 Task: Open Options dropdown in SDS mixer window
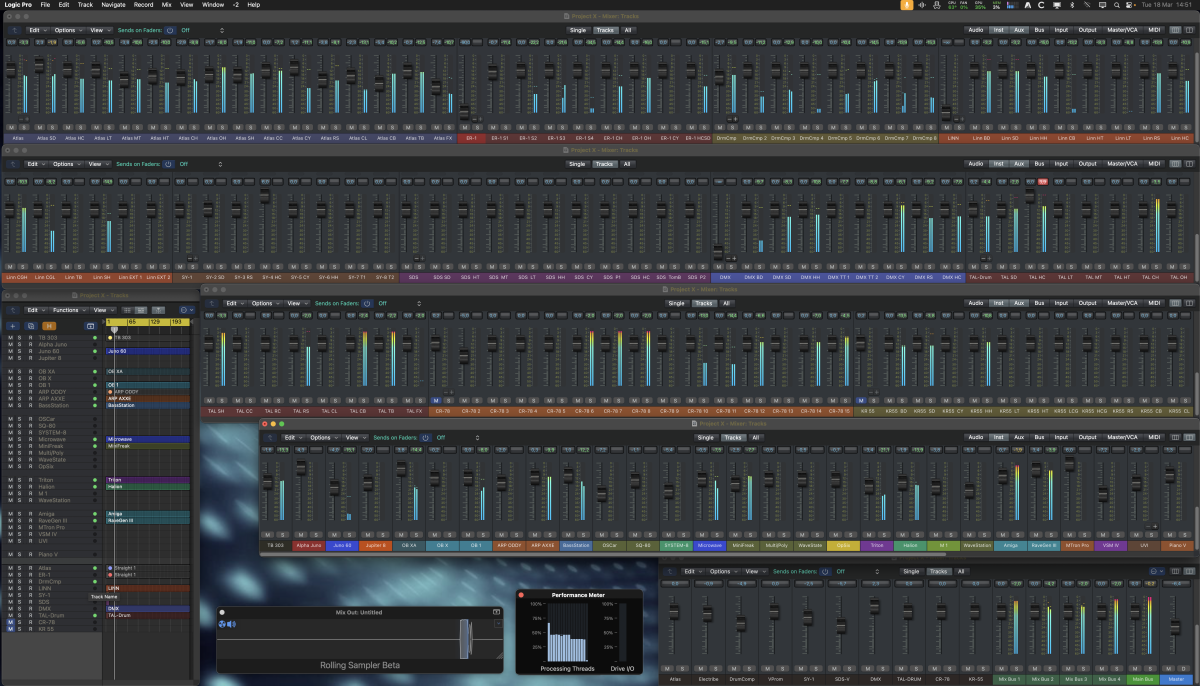66,164
